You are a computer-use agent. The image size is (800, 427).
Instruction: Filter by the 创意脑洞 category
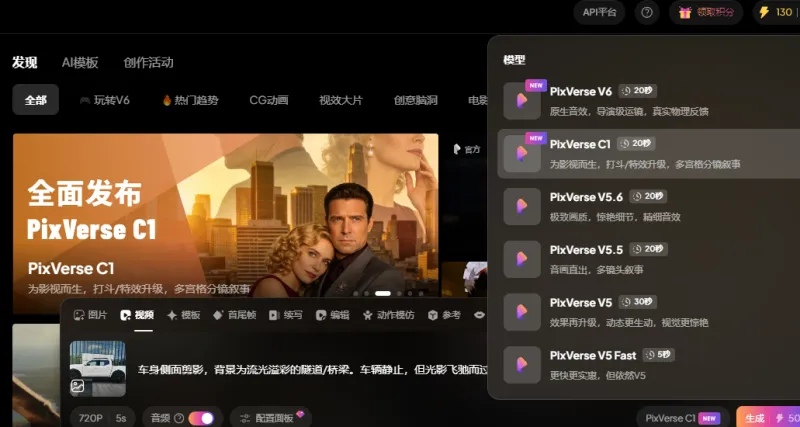coord(415,100)
